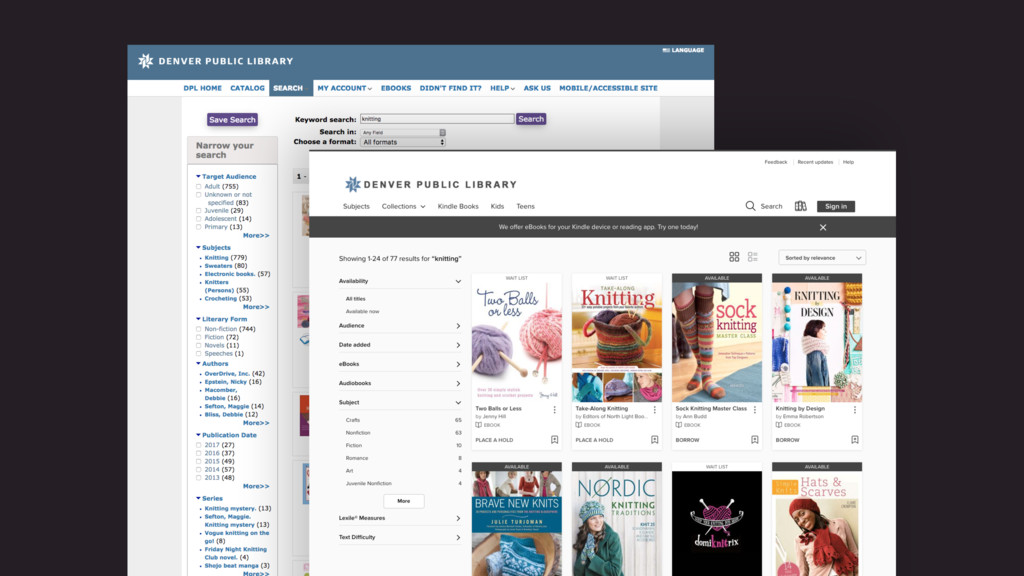Screen dimensions: 1024x576
Task: Click Denver Public Library logo in back window
Action: 216,61
